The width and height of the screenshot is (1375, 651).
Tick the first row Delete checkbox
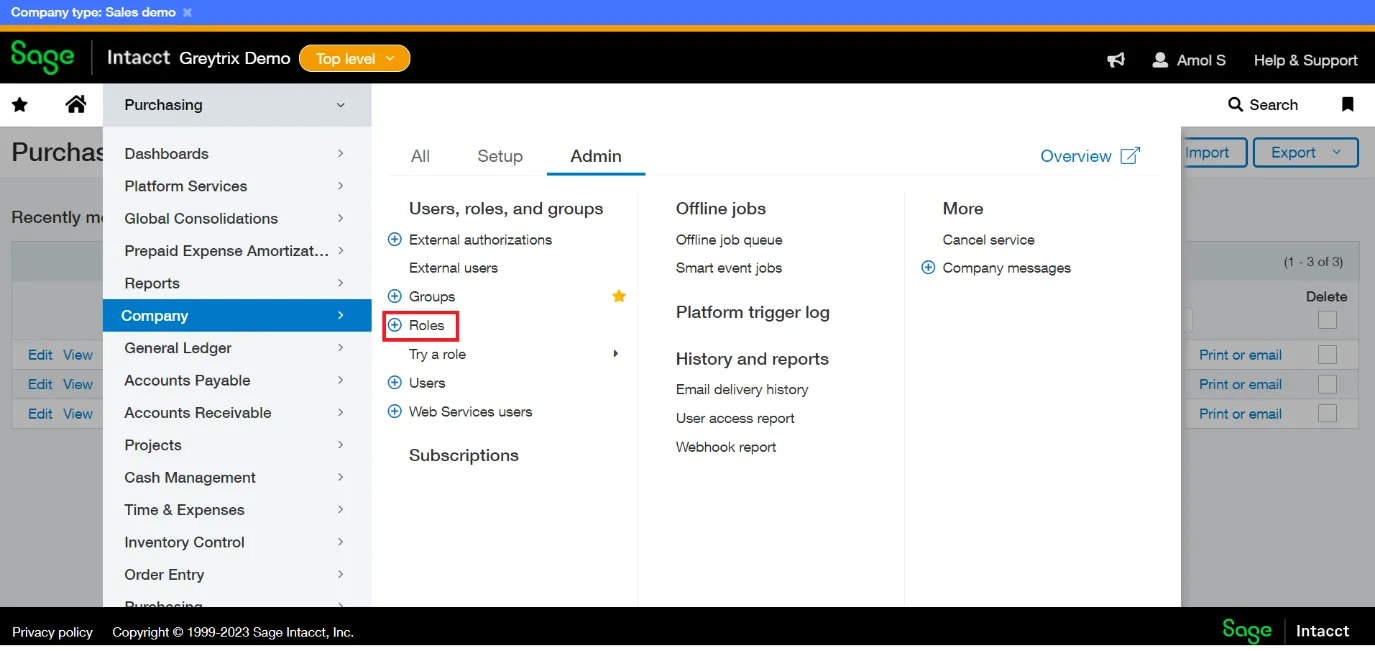[x=1327, y=355]
